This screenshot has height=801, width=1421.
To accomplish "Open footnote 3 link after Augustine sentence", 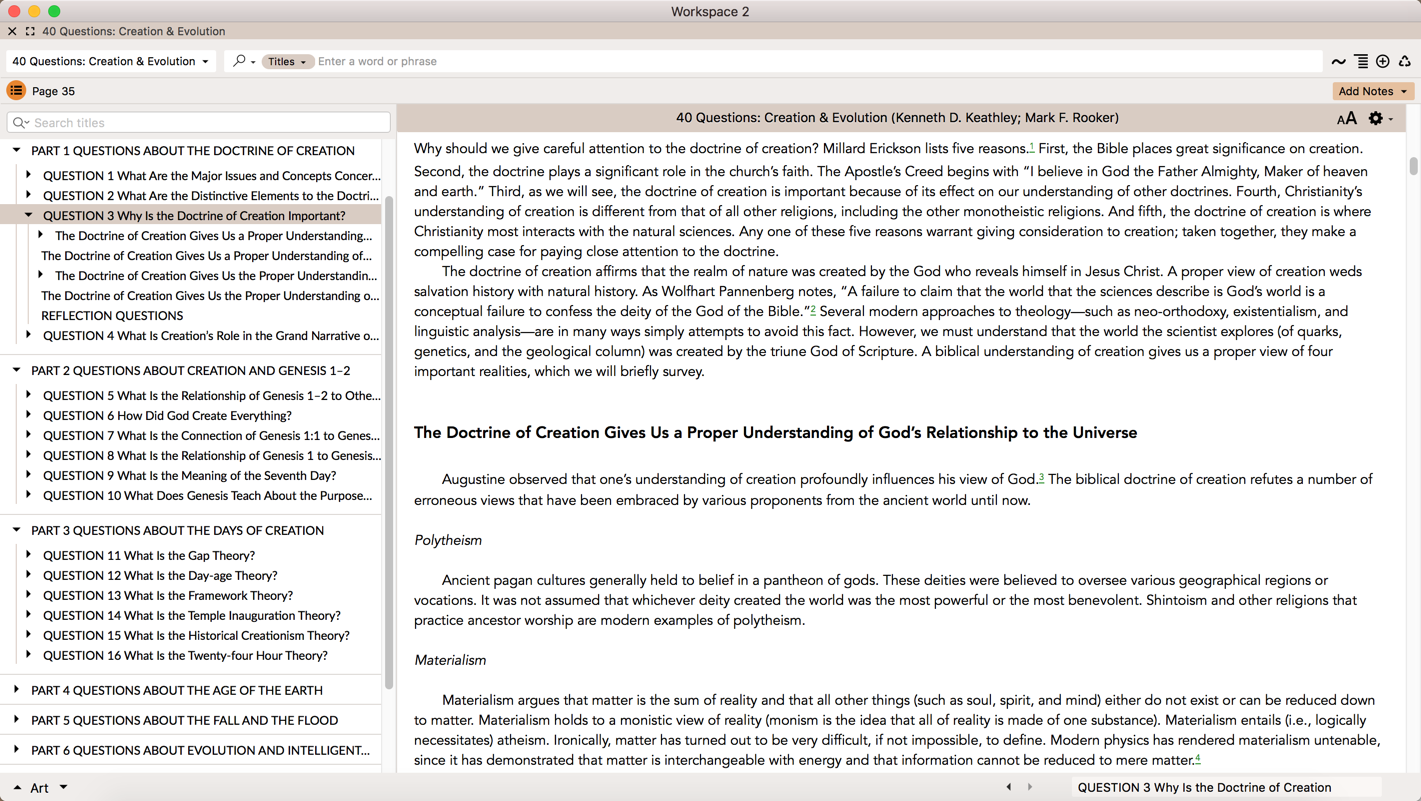I will [1041, 477].
